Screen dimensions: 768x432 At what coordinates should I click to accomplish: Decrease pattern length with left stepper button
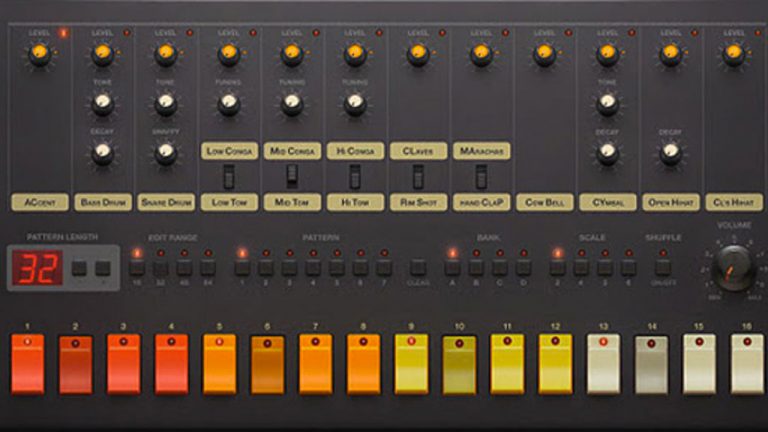point(79,268)
